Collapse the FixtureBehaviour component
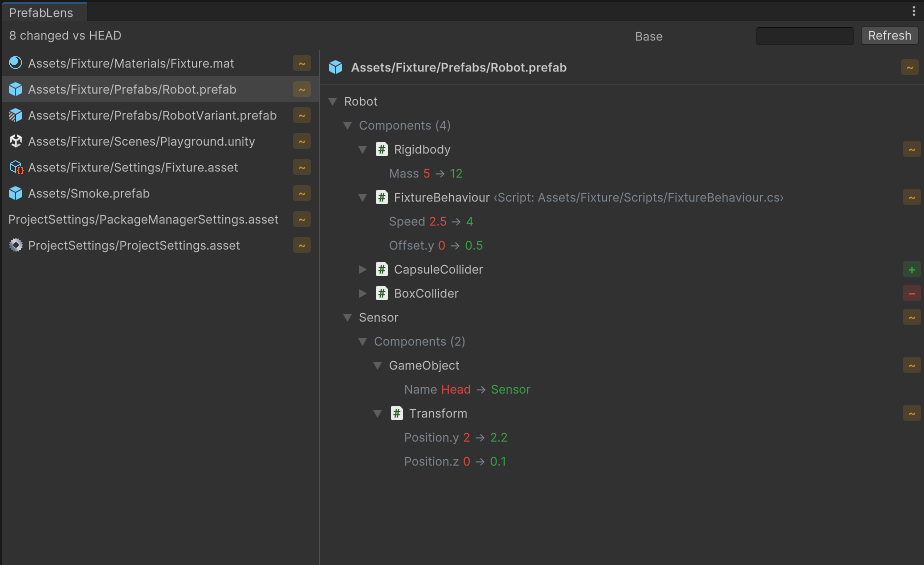The width and height of the screenshot is (924, 565). (x=363, y=197)
